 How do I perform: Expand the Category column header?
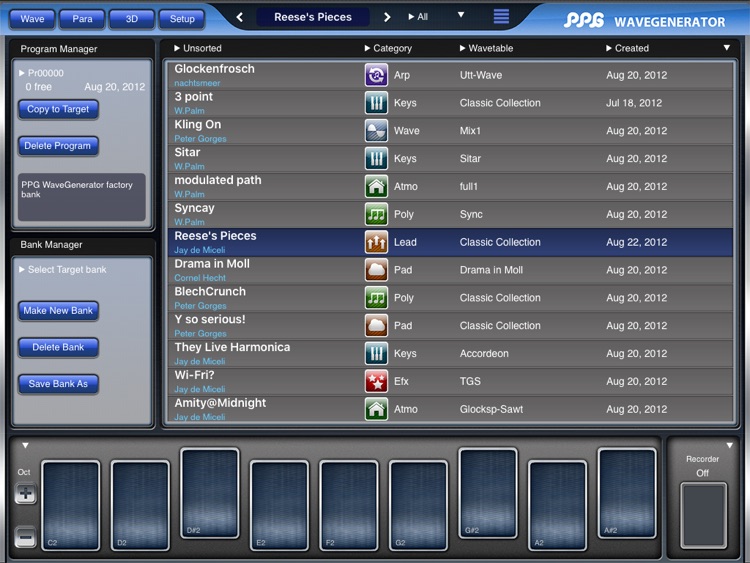coord(388,48)
